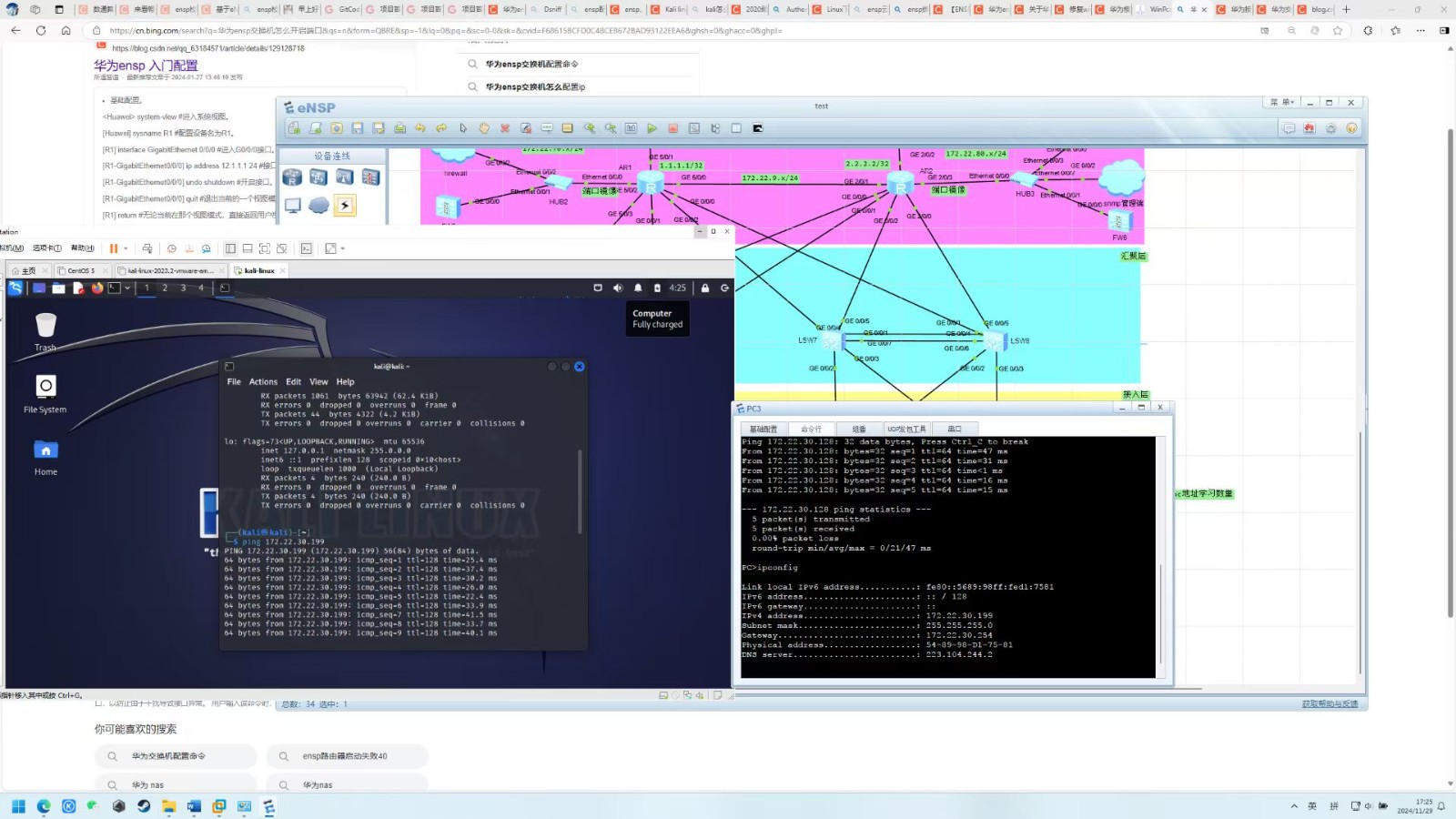Click the Kali terminal vertical scrollbar

click(580, 491)
